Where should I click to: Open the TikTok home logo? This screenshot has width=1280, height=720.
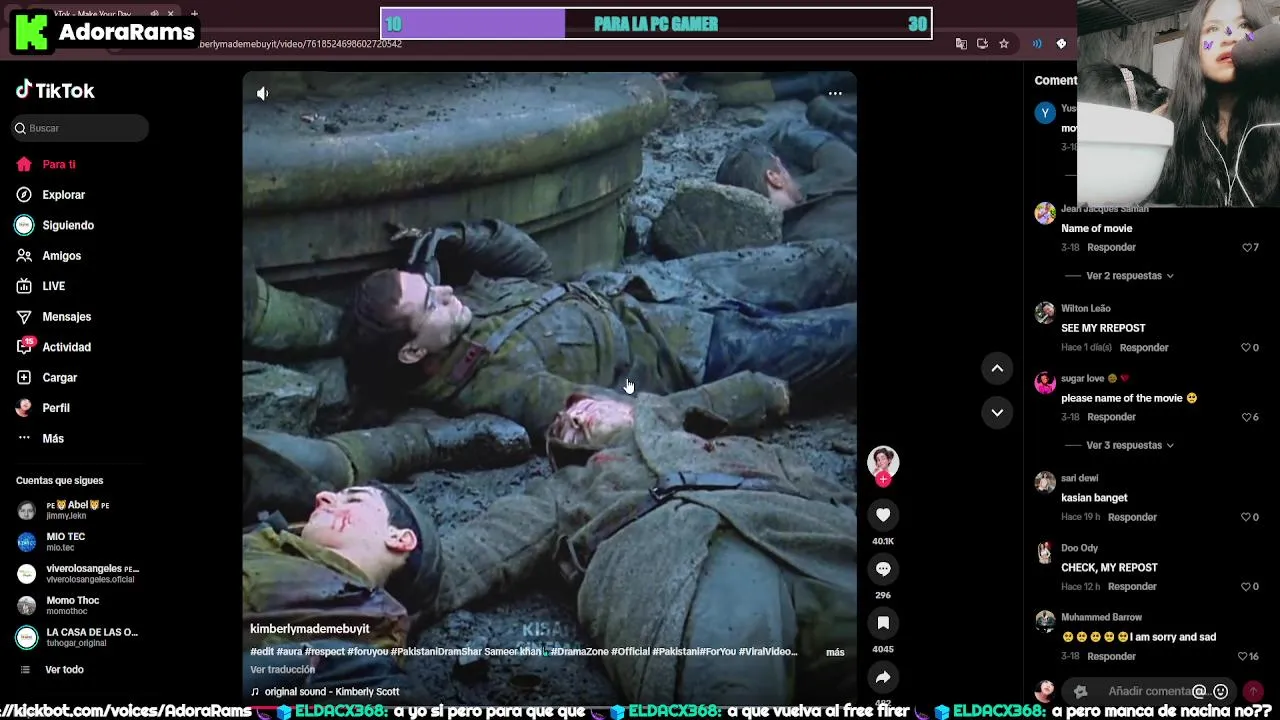55,90
